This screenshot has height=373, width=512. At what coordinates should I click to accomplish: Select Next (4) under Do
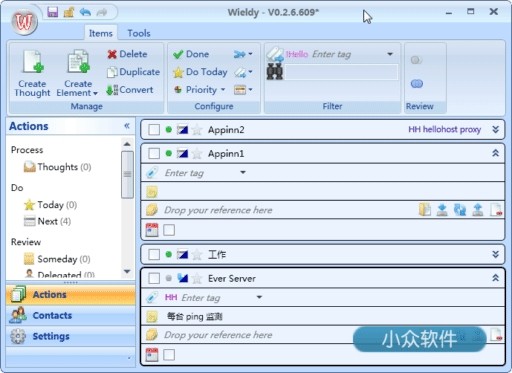pos(47,221)
